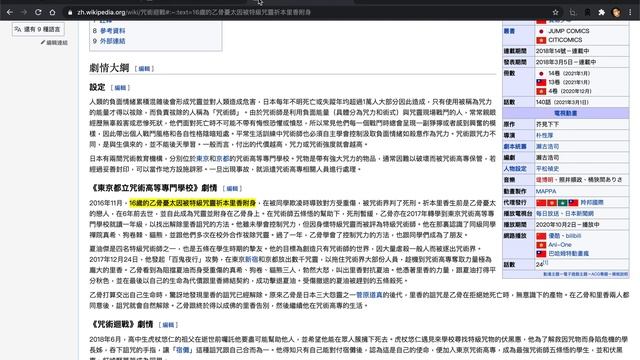
Task: Open the 劇本統籌 label link
Action: point(515,147)
